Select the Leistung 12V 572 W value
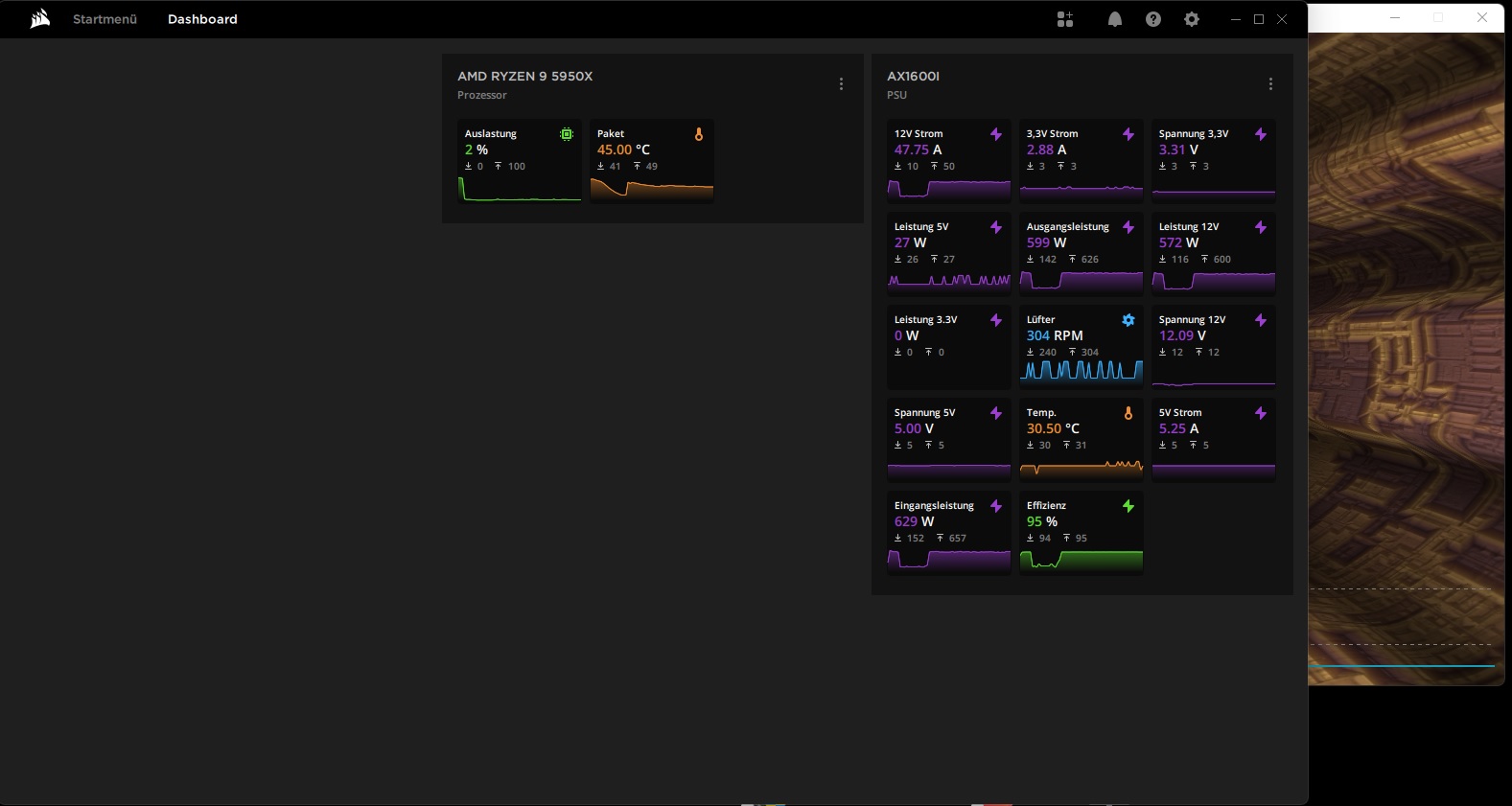Image resolution: width=1512 pixels, height=806 pixels. (x=1178, y=242)
